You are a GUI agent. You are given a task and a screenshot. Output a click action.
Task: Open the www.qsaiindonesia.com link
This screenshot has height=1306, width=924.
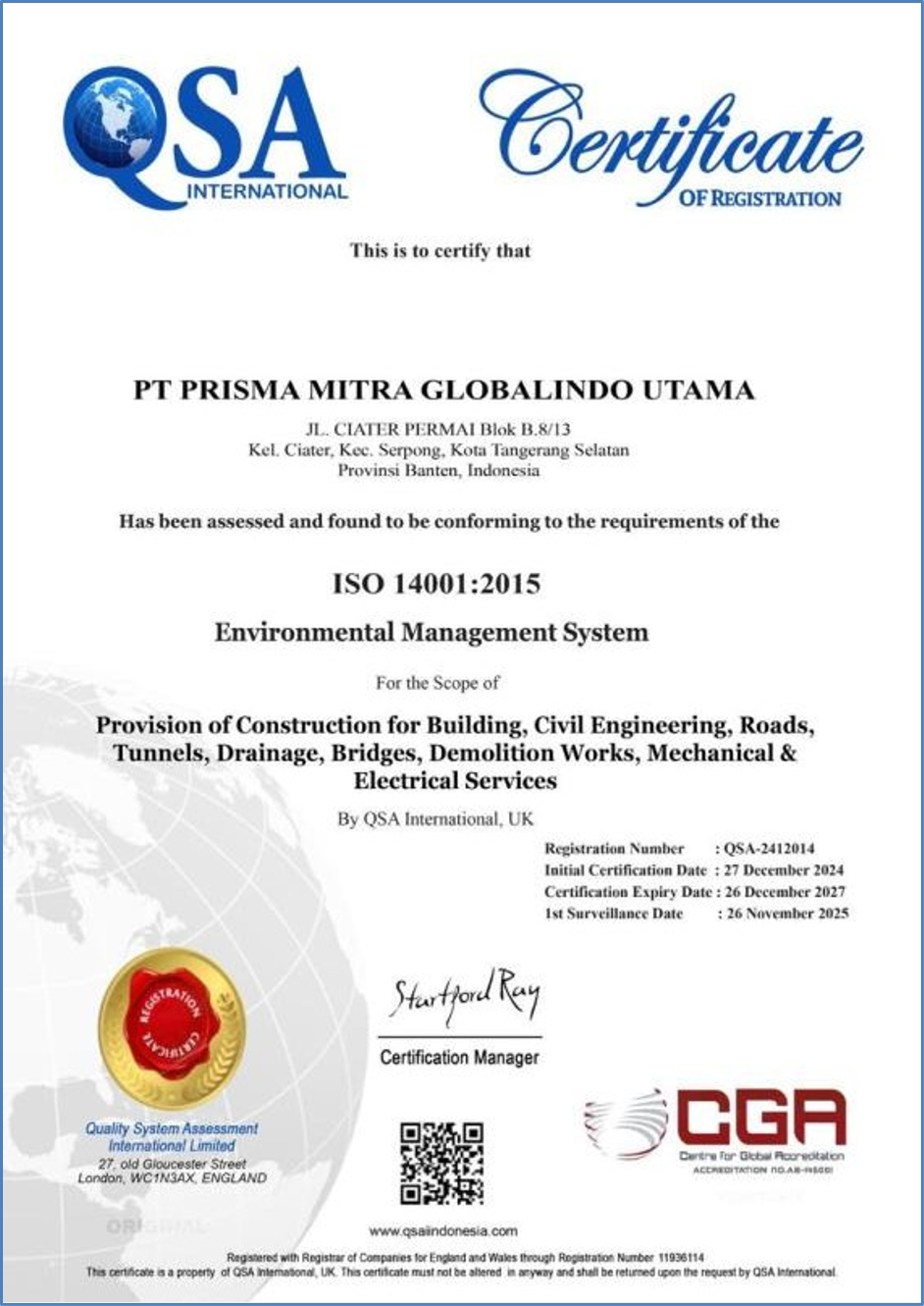[x=443, y=1230]
